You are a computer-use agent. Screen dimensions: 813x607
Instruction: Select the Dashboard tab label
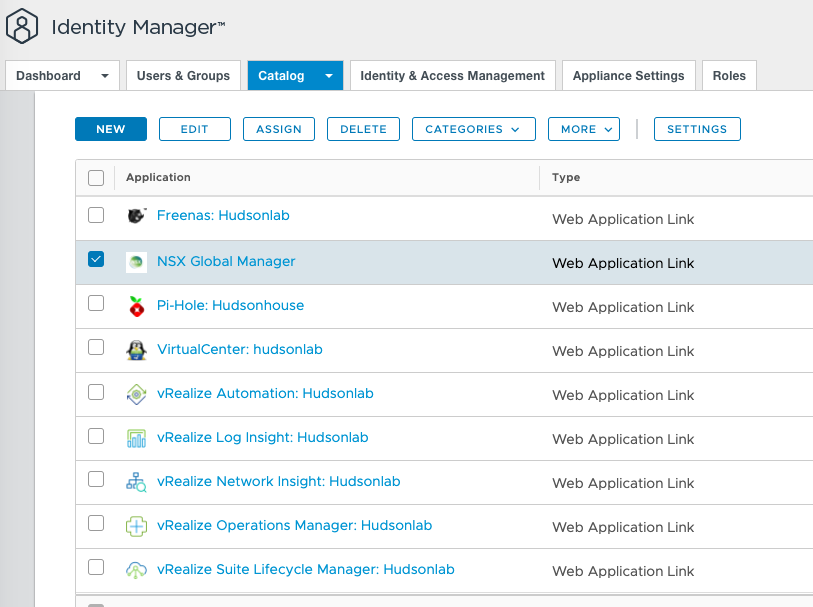[x=48, y=76]
